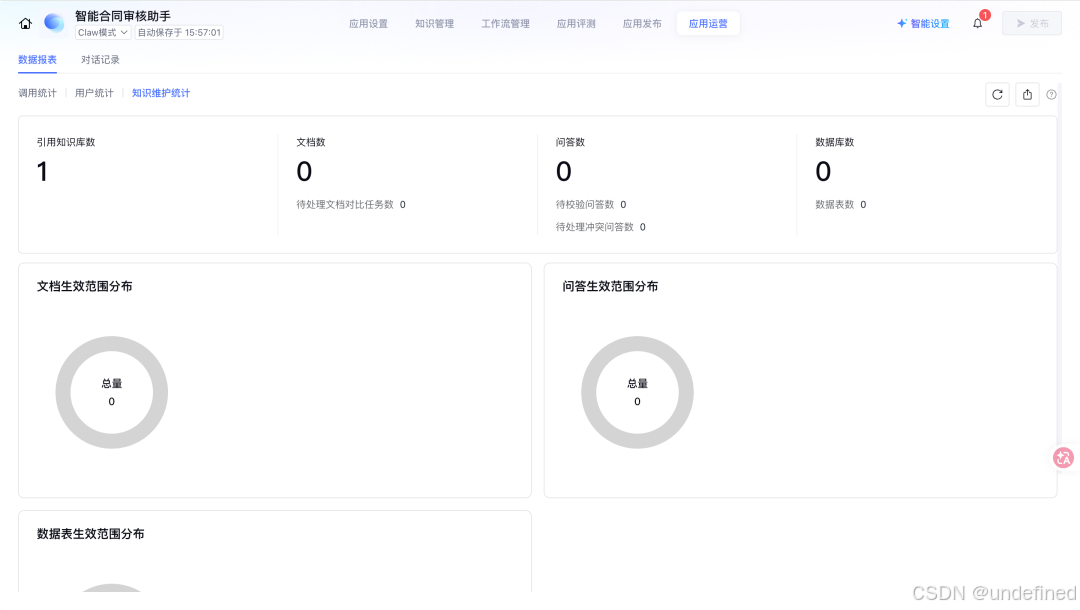The width and height of the screenshot is (1080, 610).
Task: Select the 数据报表 tab
Action: 37,60
